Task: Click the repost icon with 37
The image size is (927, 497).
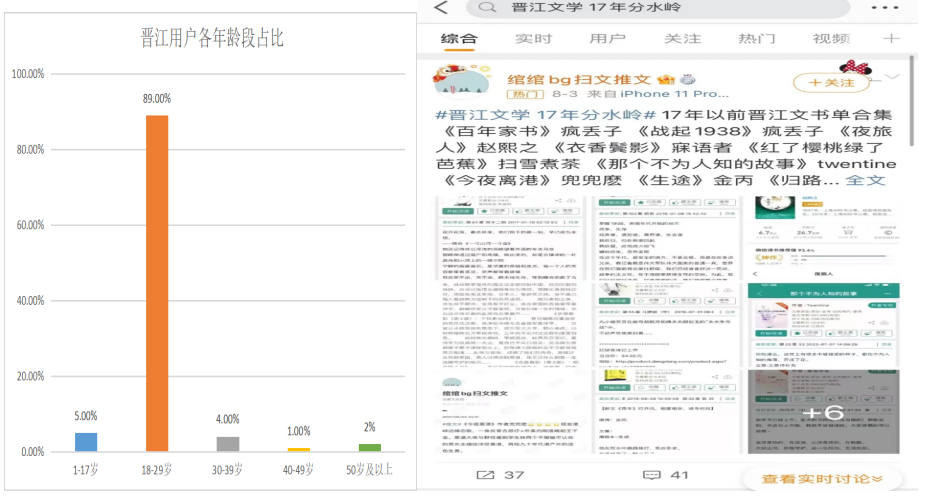Action: tap(490, 475)
